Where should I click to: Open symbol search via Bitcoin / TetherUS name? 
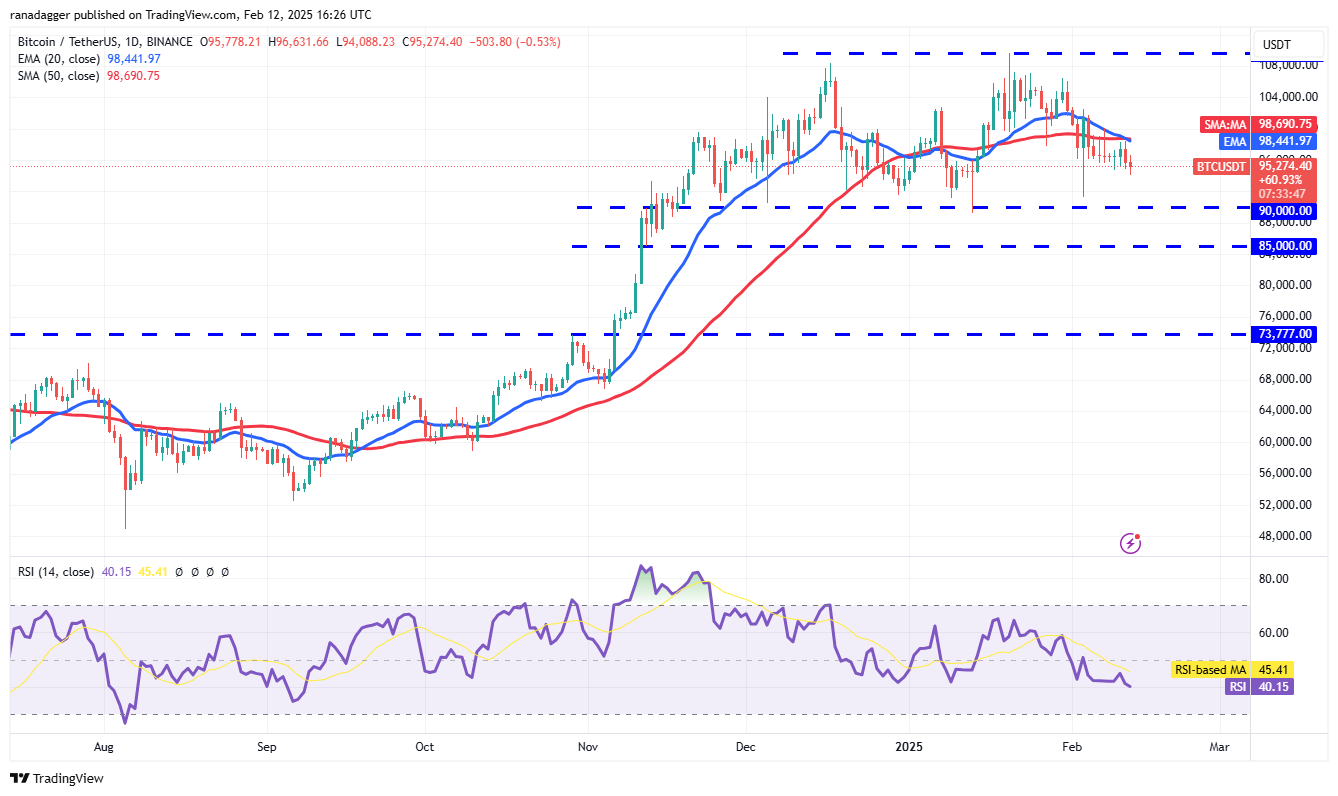pos(63,41)
